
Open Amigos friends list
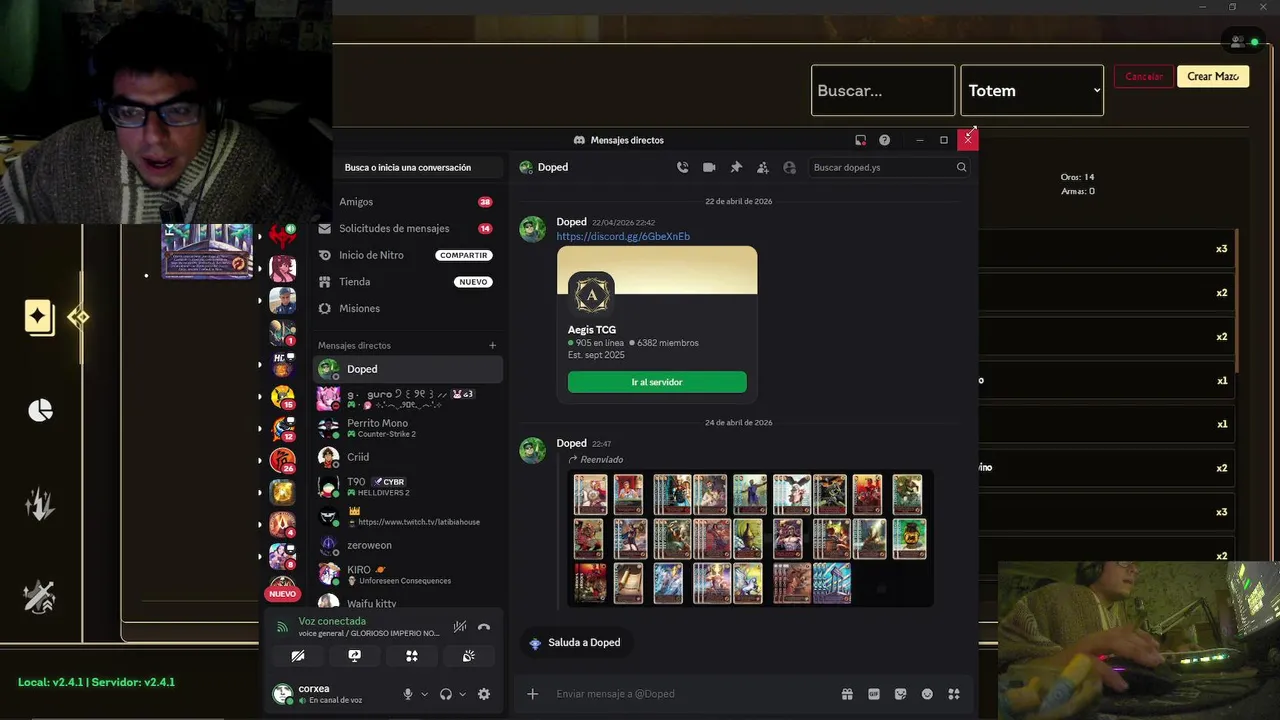click(x=407, y=202)
